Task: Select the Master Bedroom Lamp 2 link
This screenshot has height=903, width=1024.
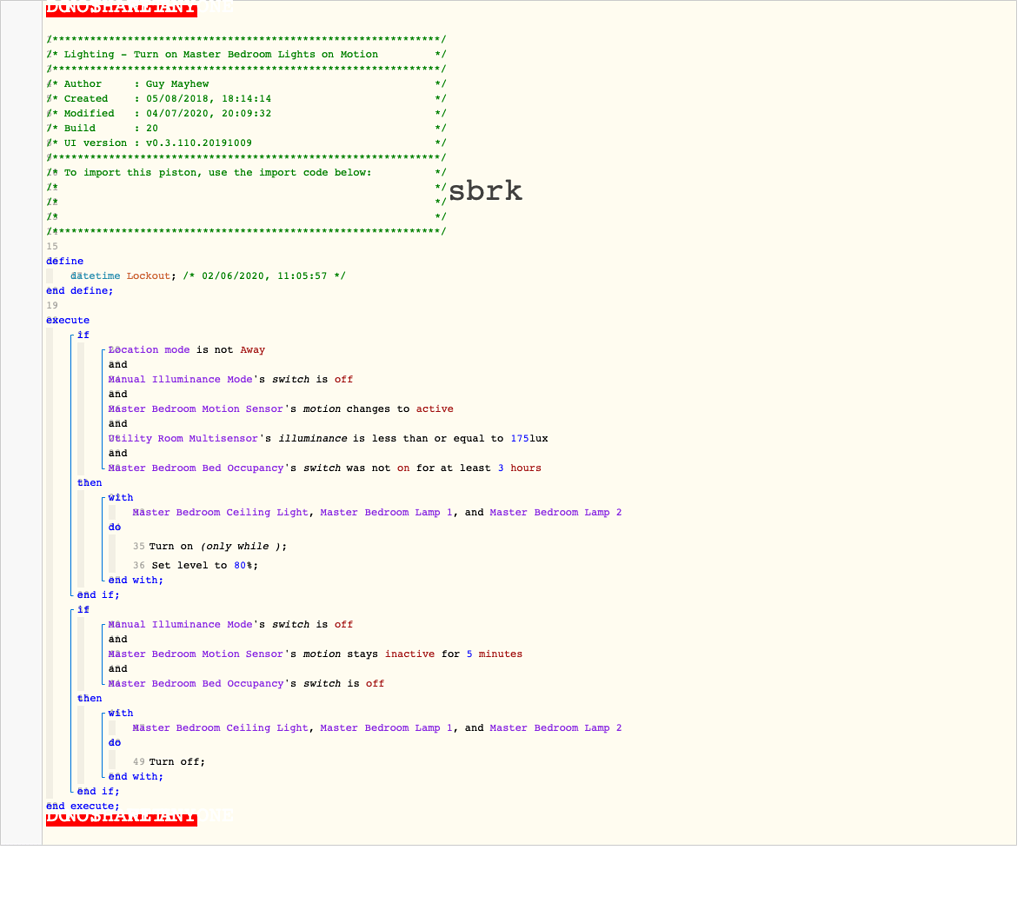Action: point(554,512)
